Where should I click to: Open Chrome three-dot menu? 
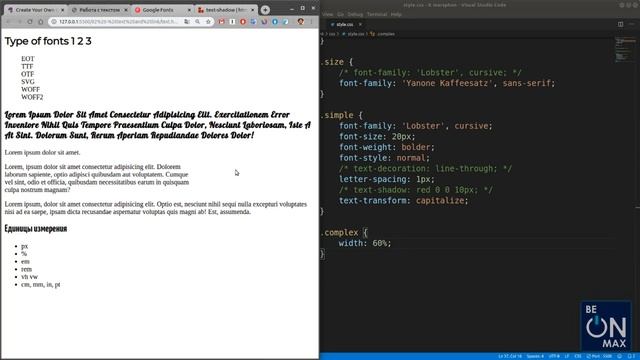[311, 22]
